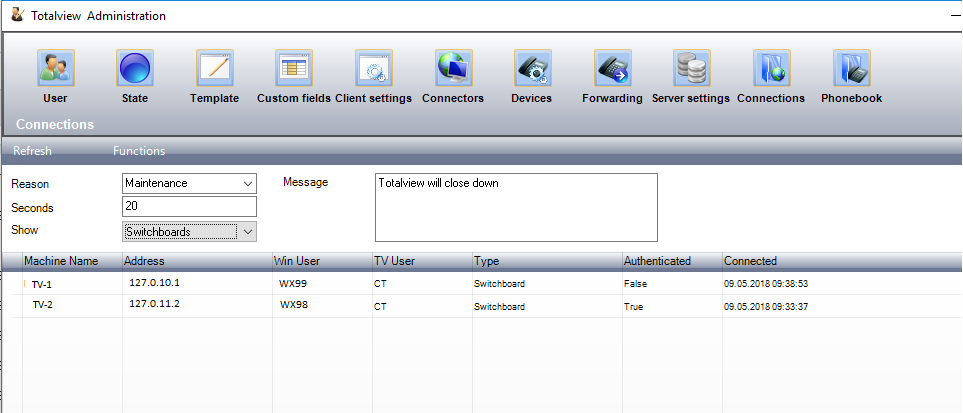The width and height of the screenshot is (963, 413).
Task: Click the CT user cell for TV-1
Action: click(x=380, y=285)
